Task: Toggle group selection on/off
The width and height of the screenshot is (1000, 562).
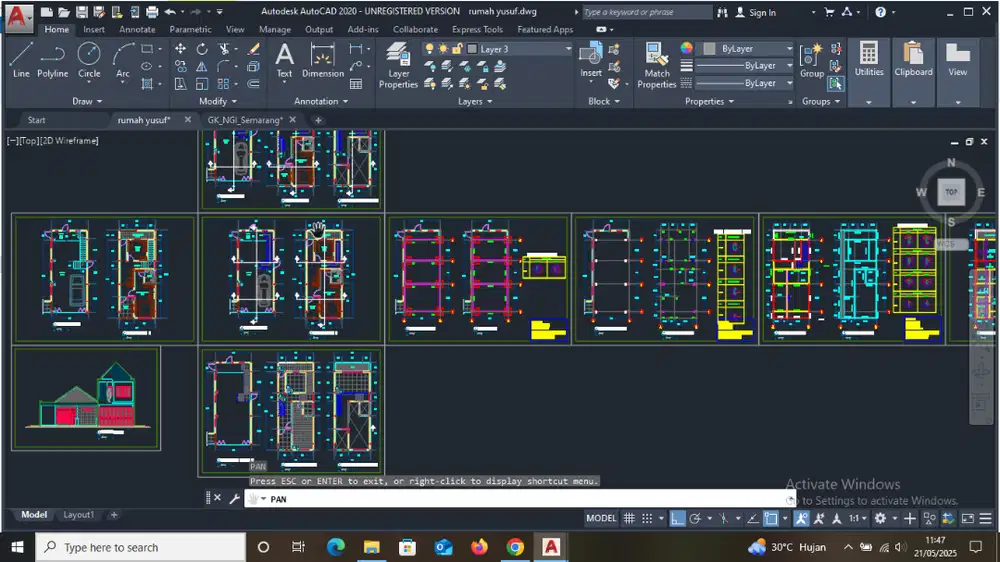Action: tap(835, 84)
